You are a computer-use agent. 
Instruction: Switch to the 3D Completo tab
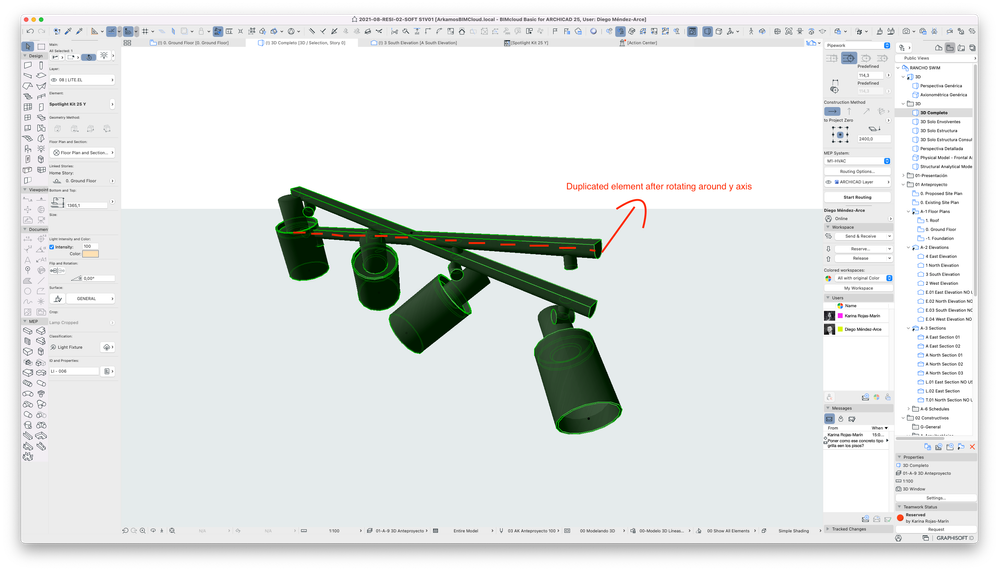301,43
